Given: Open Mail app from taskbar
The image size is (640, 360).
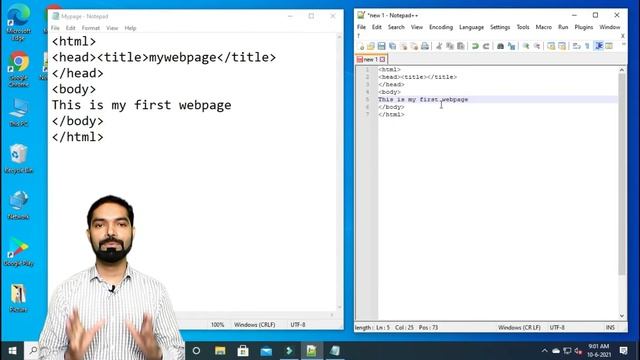Looking at the screenshot, I should (x=266, y=351).
